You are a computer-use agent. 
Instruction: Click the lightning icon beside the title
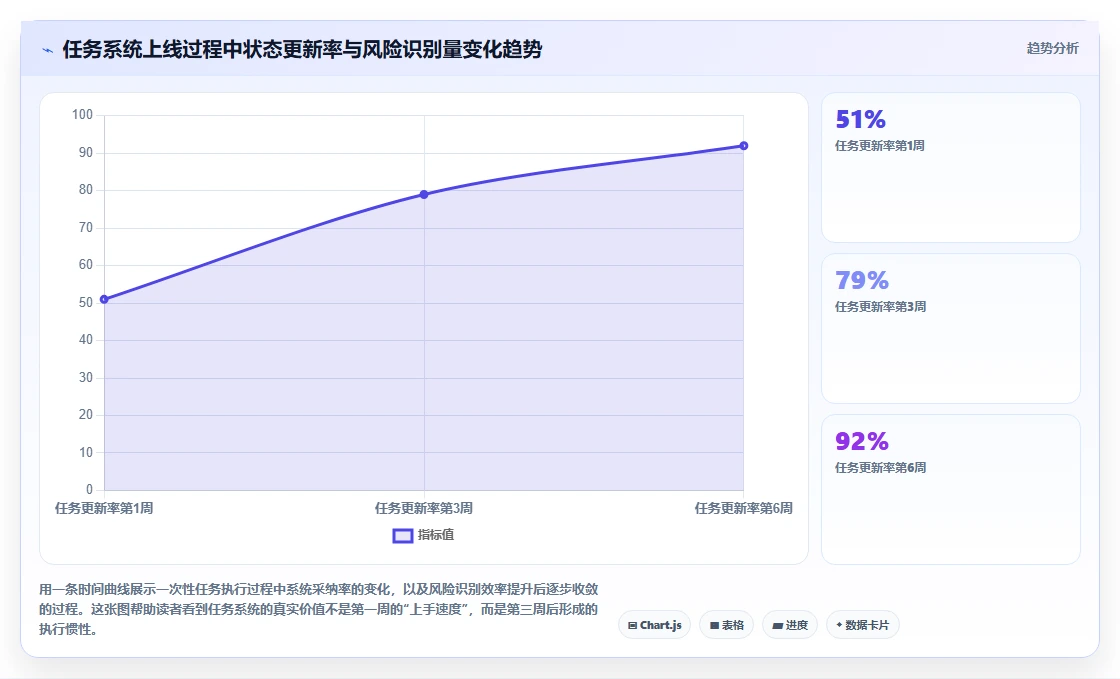pyautogui.click(x=48, y=50)
